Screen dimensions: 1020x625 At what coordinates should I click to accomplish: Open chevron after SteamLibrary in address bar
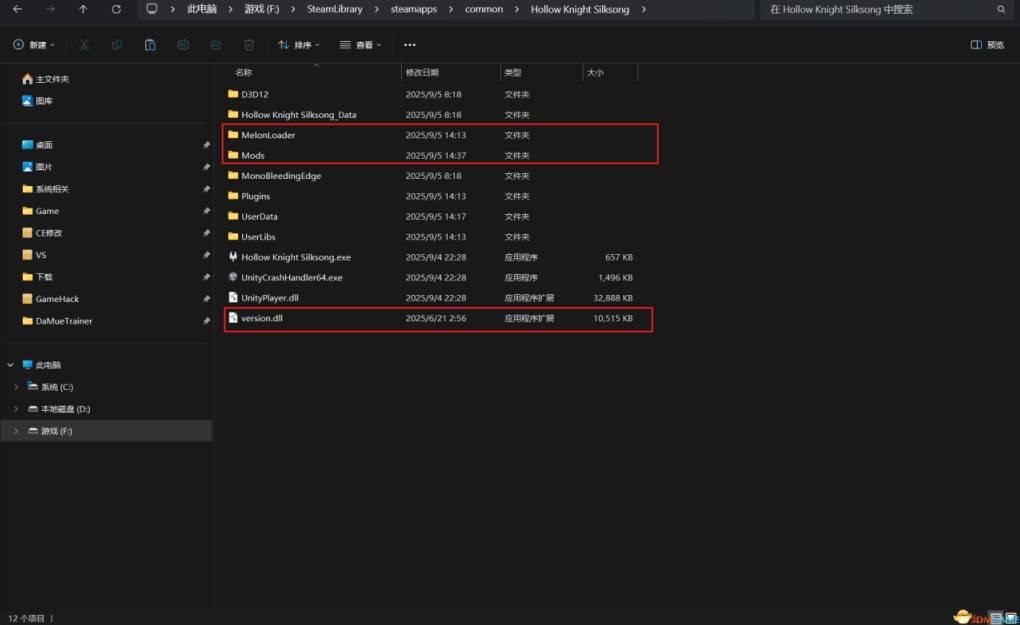pyautogui.click(x=377, y=9)
